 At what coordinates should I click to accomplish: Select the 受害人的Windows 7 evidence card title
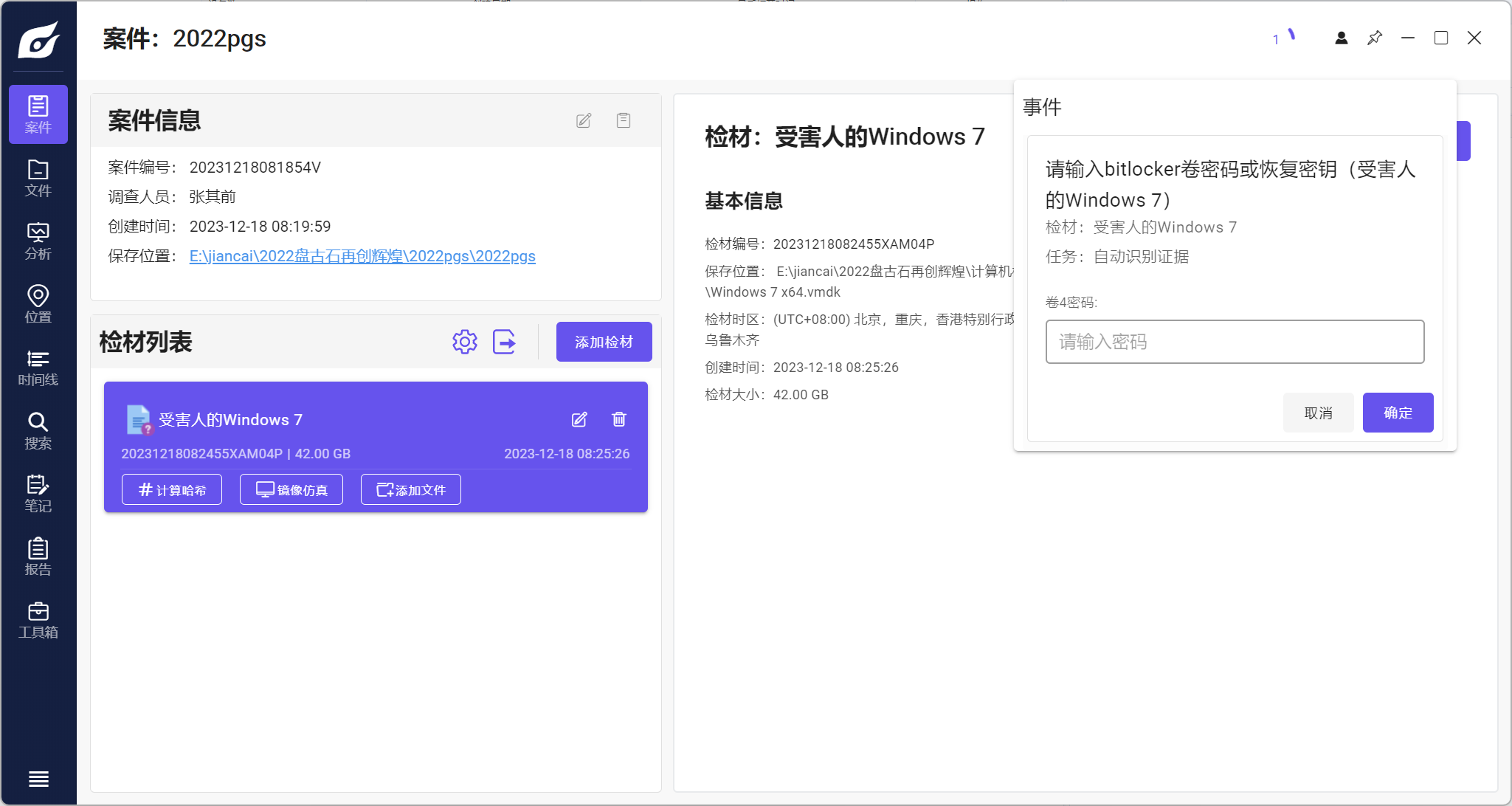(231, 419)
